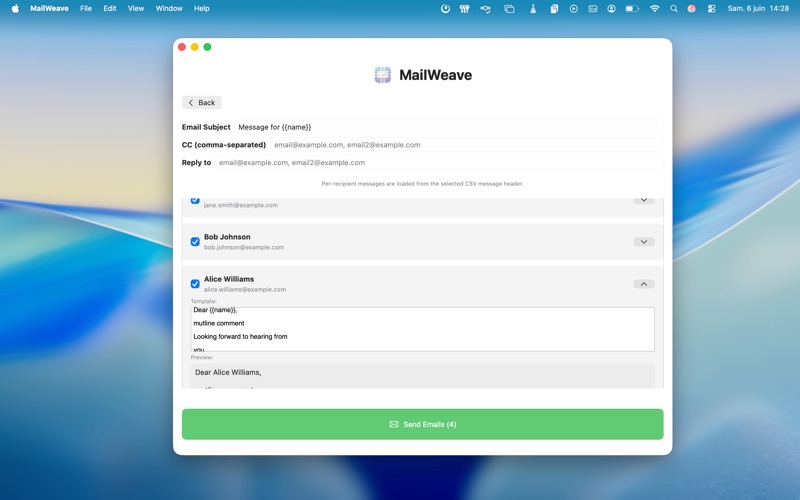Open Spotlight search
Image resolution: width=800 pixels, height=500 pixels.
point(674,8)
